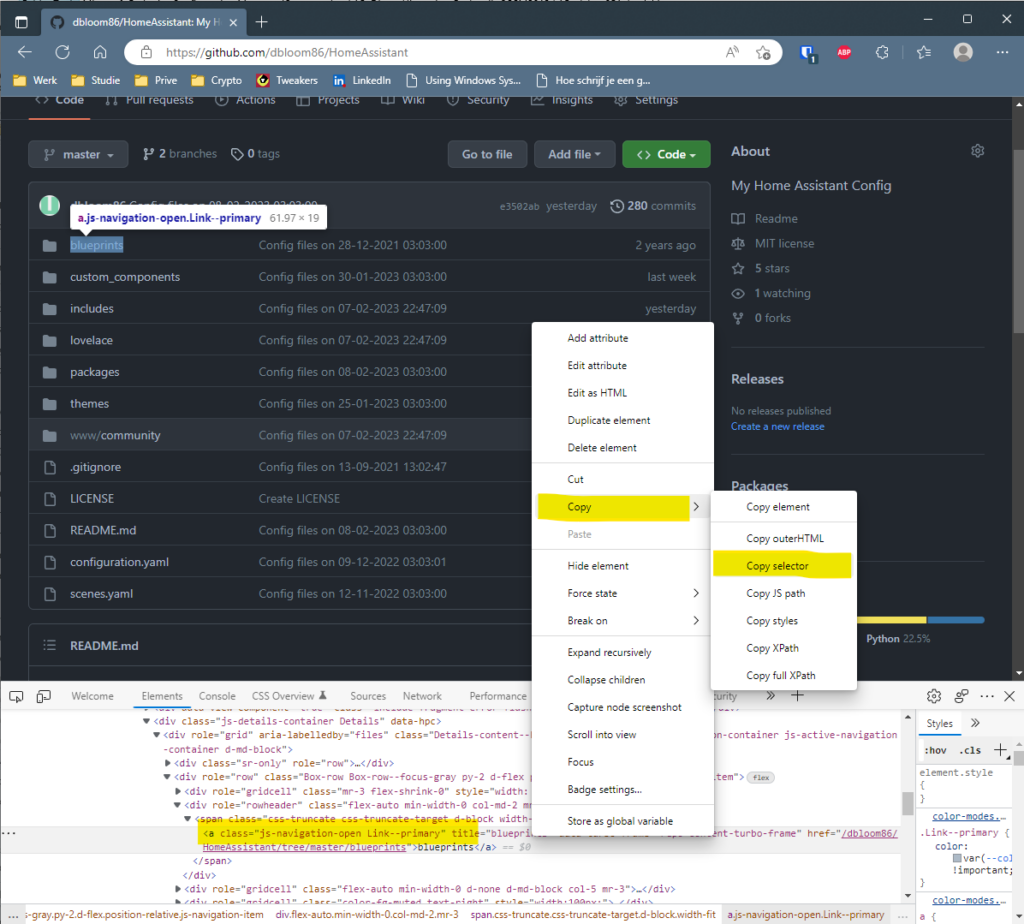Open the 2 branches link
The width and height of the screenshot is (1024, 924).
click(180, 154)
